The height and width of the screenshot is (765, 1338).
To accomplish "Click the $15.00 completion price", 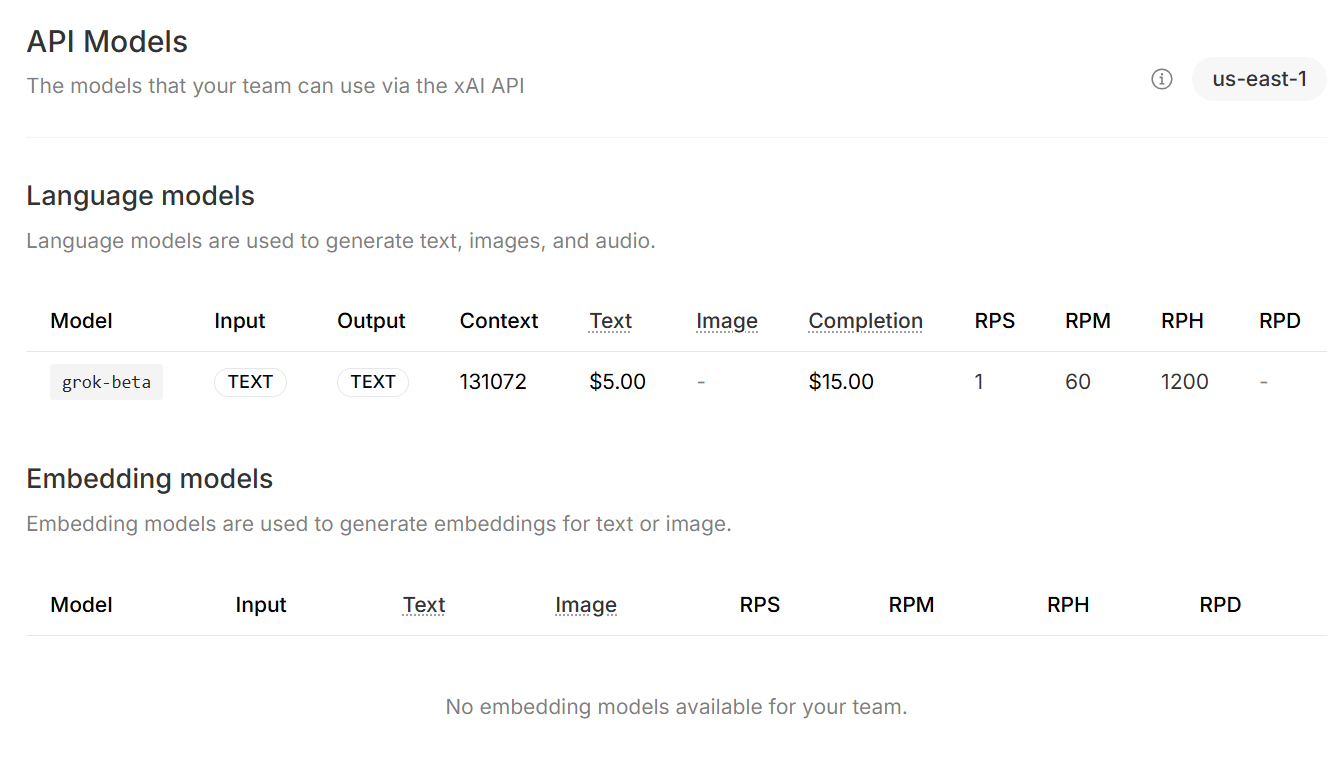I will click(841, 382).
